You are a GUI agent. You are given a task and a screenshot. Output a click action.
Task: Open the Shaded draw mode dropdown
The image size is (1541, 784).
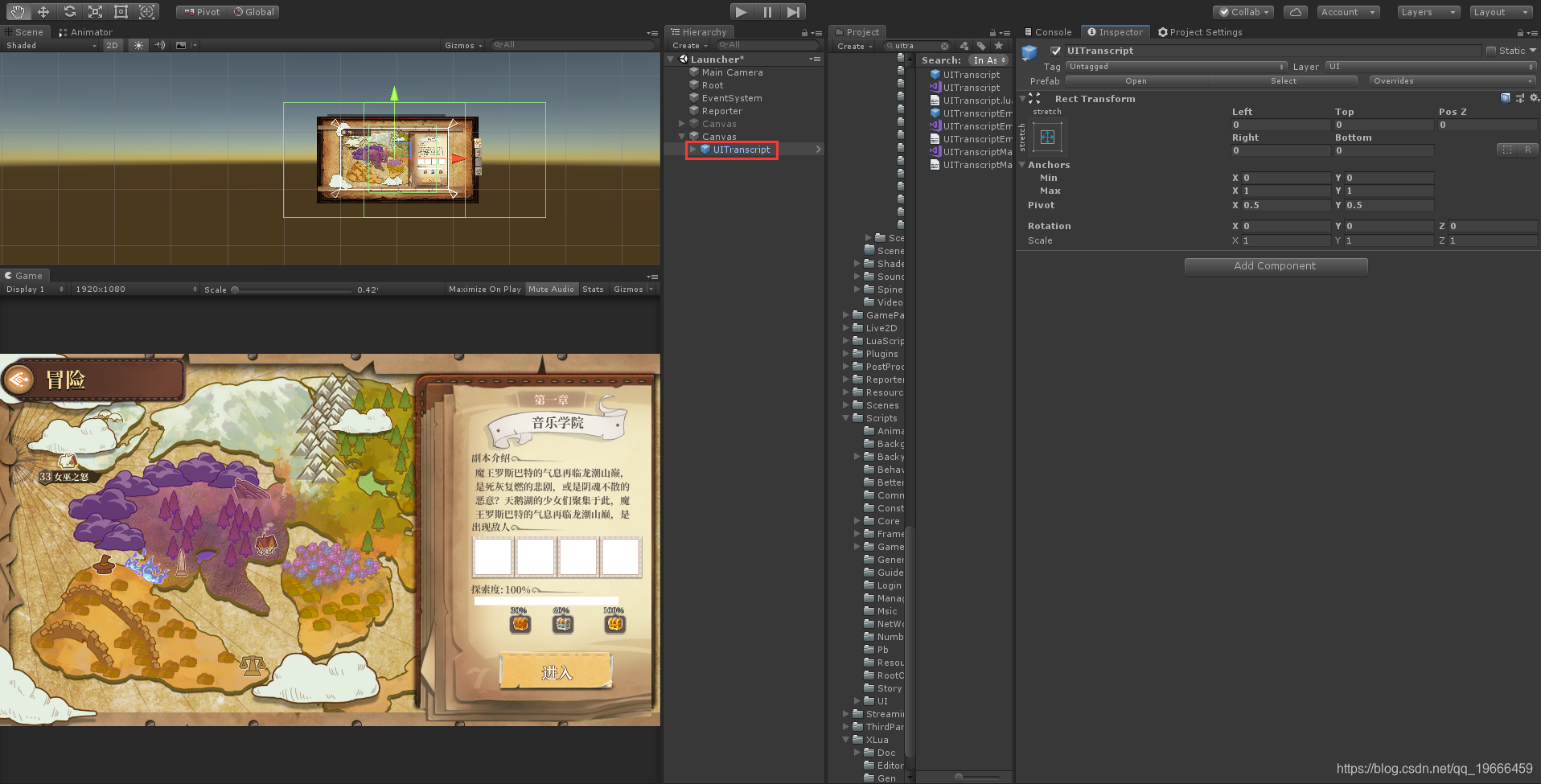click(48, 45)
